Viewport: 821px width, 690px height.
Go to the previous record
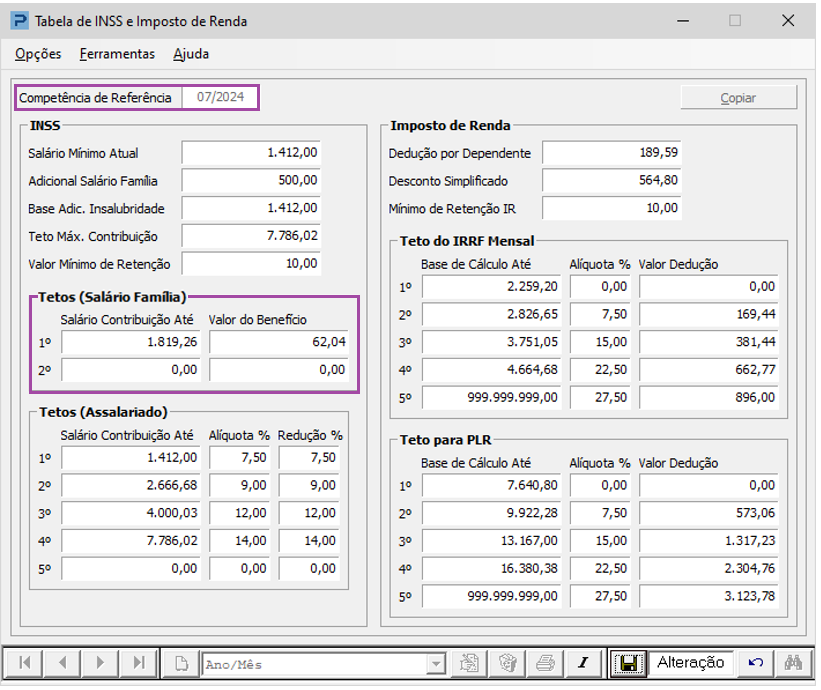[62, 663]
